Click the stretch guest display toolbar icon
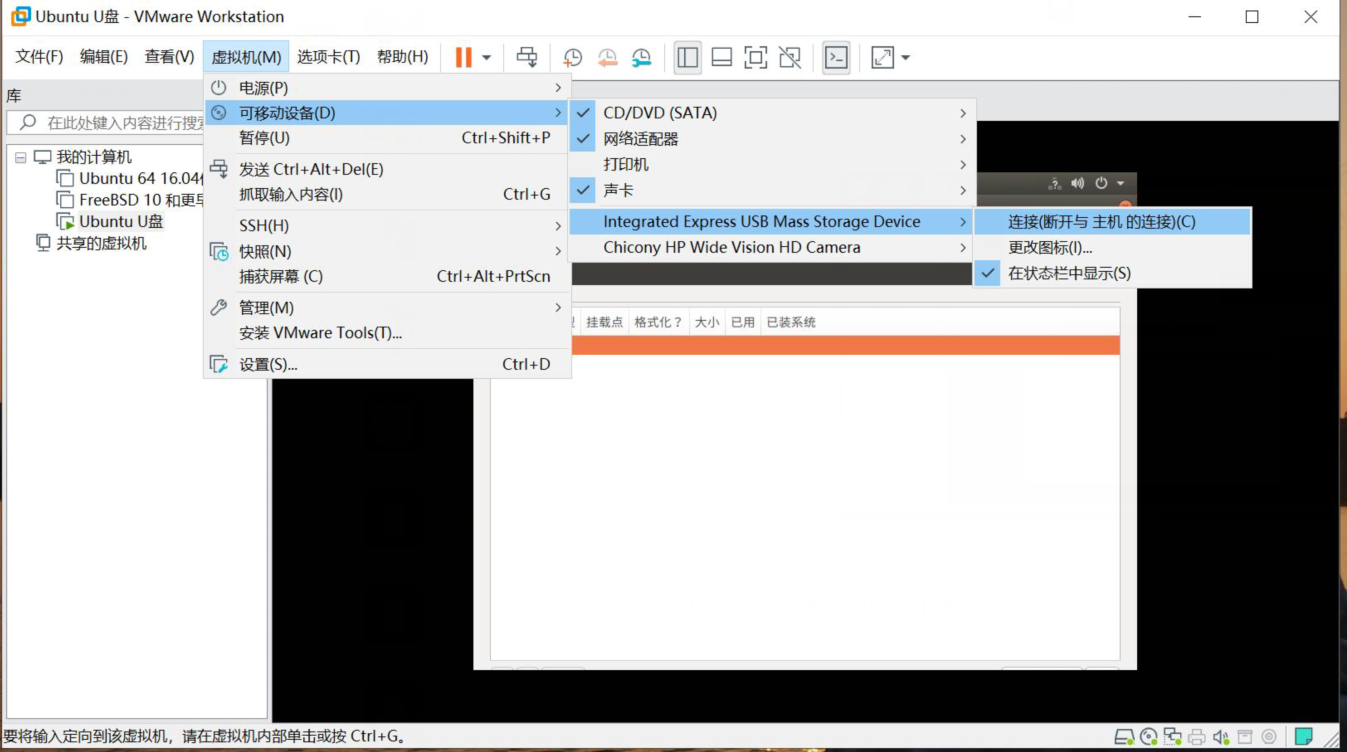 [x=882, y=57]
